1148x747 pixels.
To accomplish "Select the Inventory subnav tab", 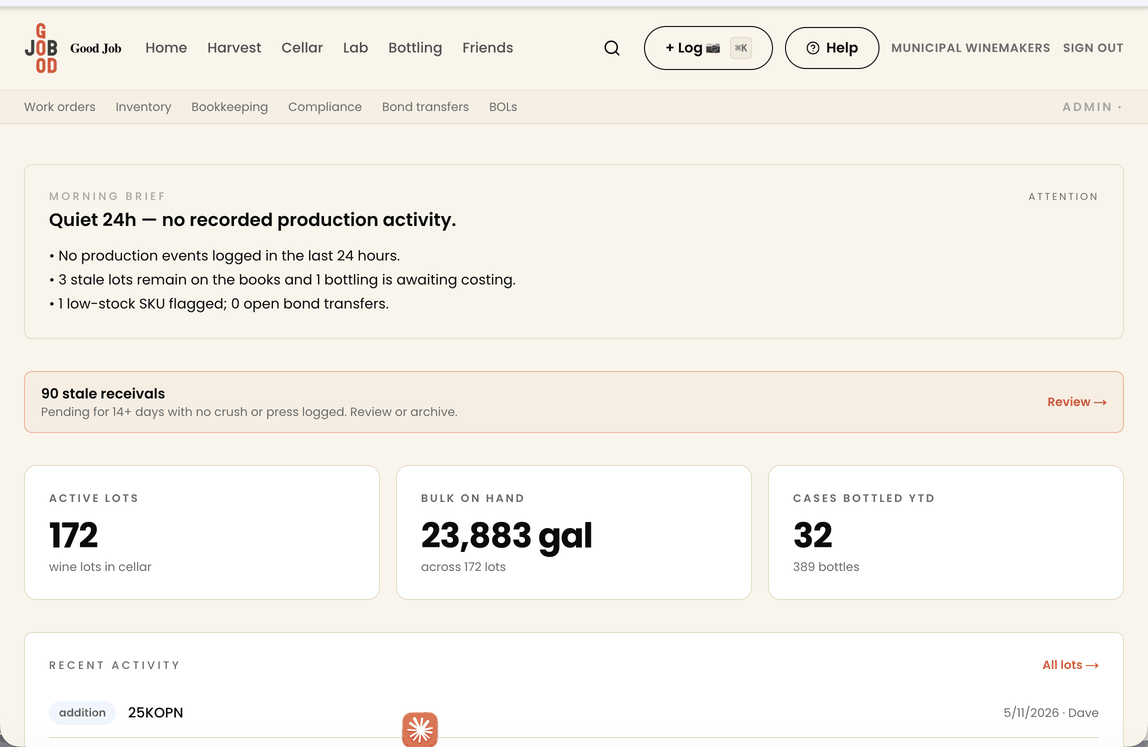I will 144,107.
